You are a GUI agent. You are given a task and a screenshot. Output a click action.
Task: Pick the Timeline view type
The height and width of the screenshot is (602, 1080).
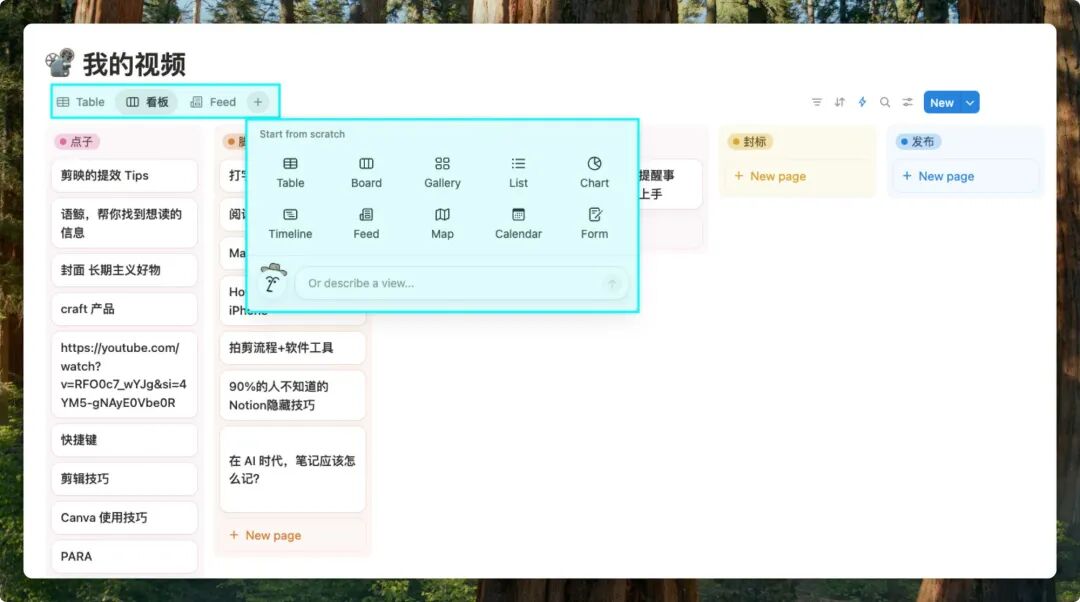(290, 223)
